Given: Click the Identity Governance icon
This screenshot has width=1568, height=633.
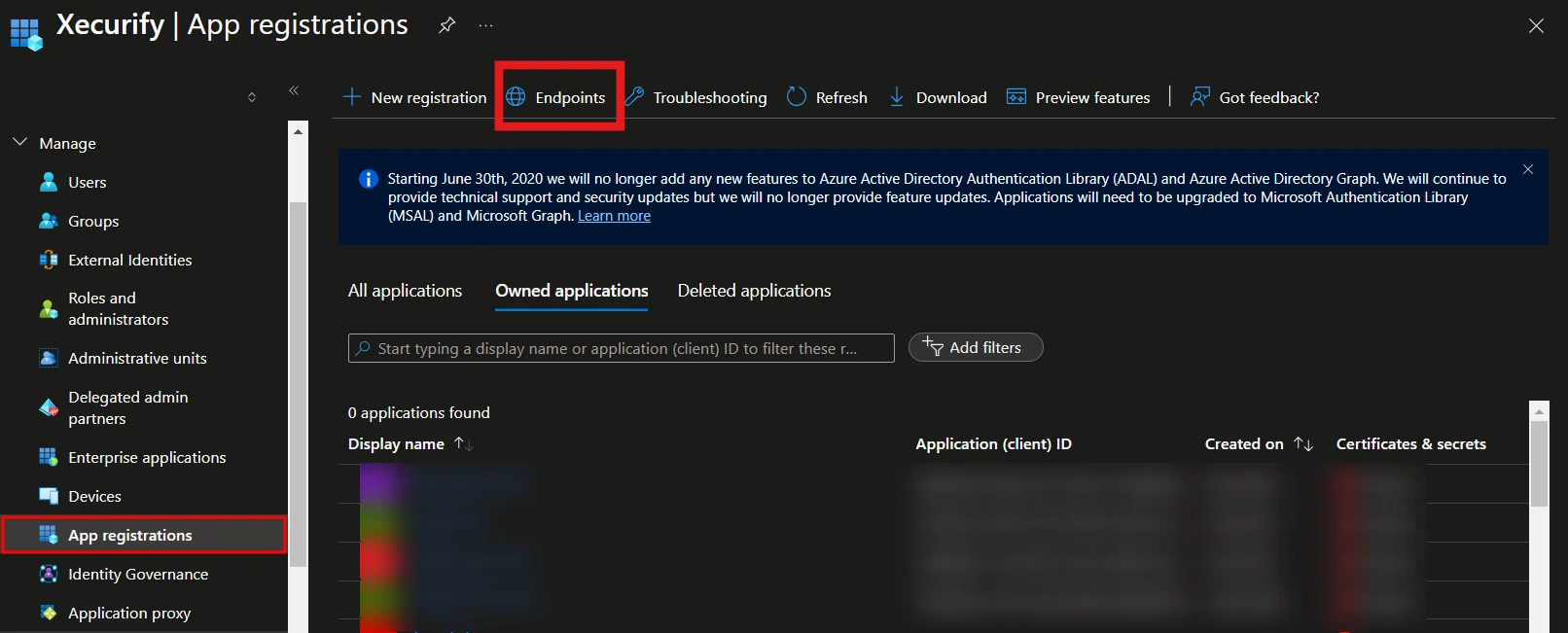Looking at the screenshot, I should (49, 574).
